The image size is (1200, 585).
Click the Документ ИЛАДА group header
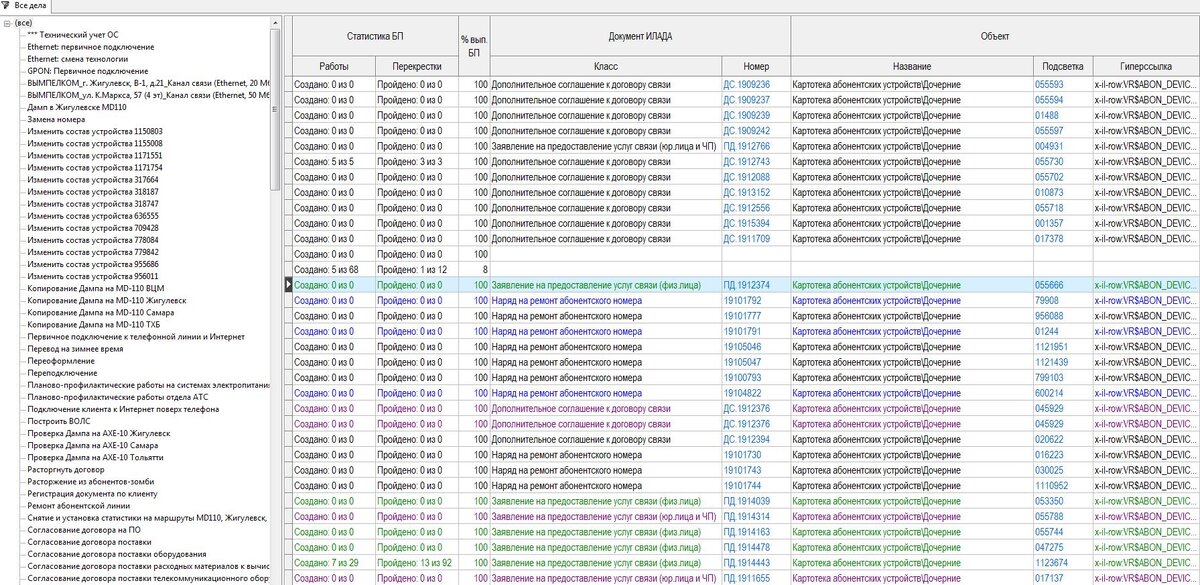point(640,36)
